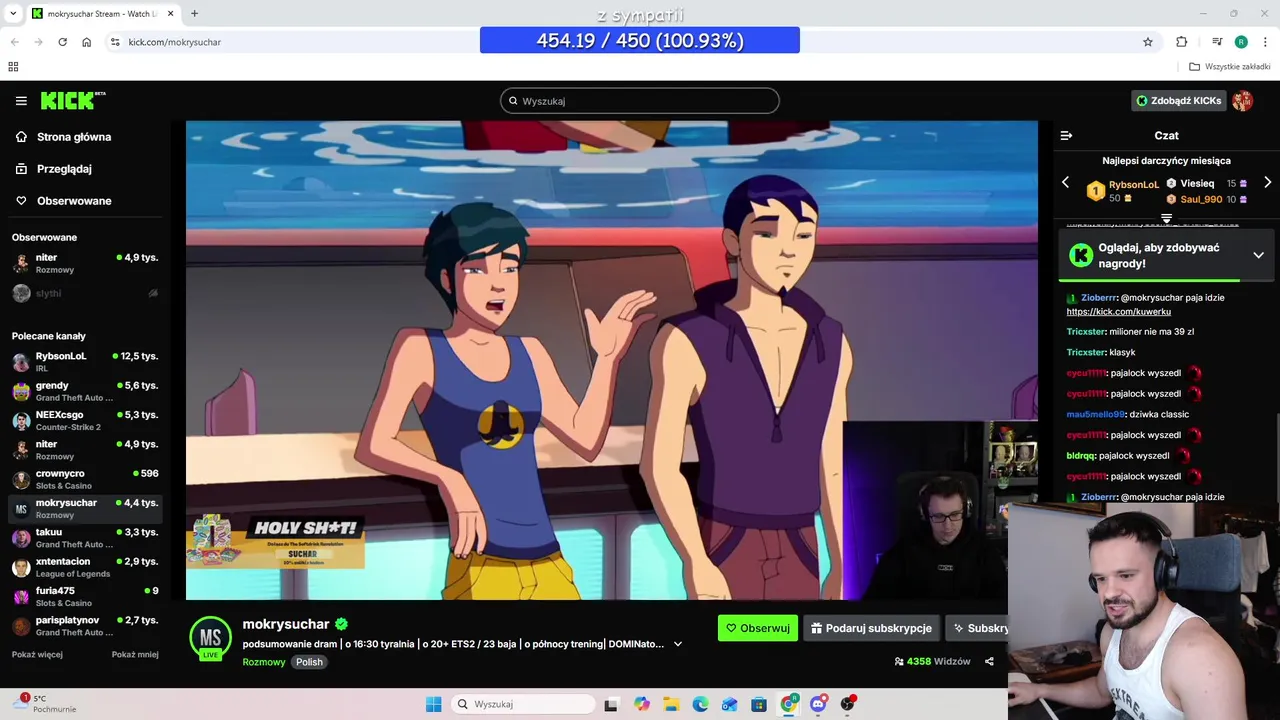Open recommended channel takuu
Viewport: 1280px width, 720px height.
point(84,538)
